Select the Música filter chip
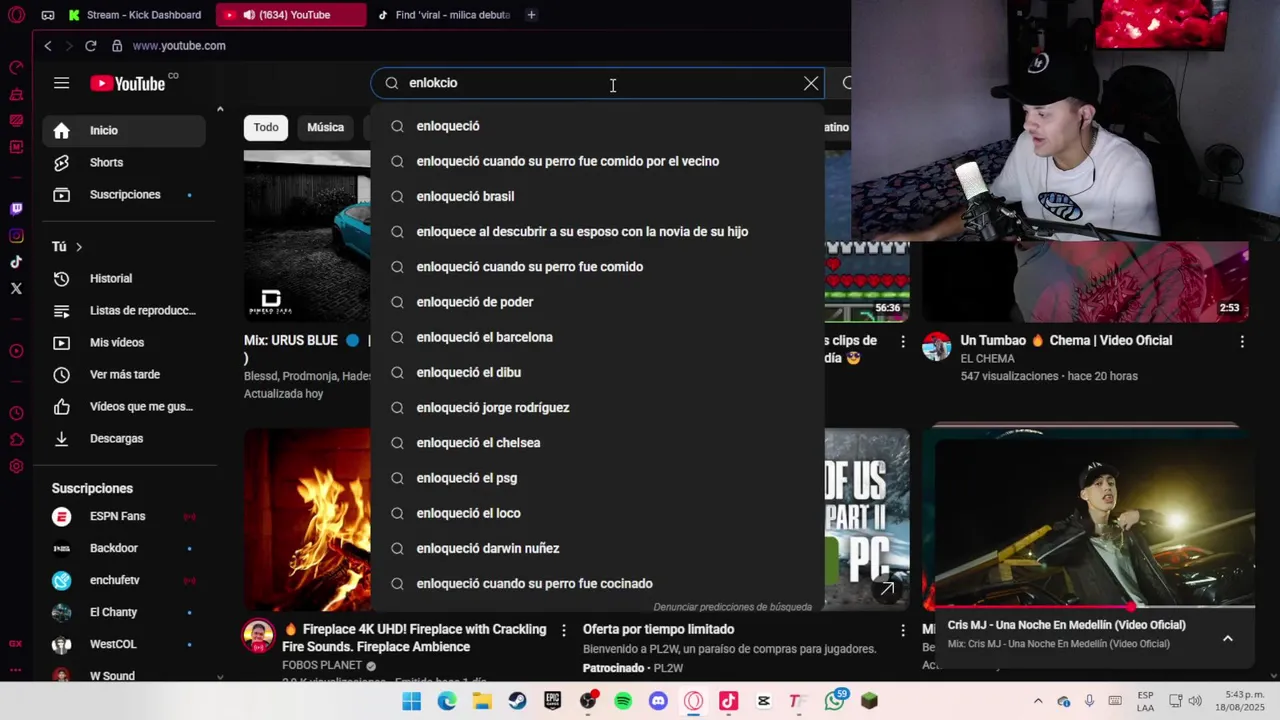Viewport: 1280px width, 720px height. pos(325,127)
